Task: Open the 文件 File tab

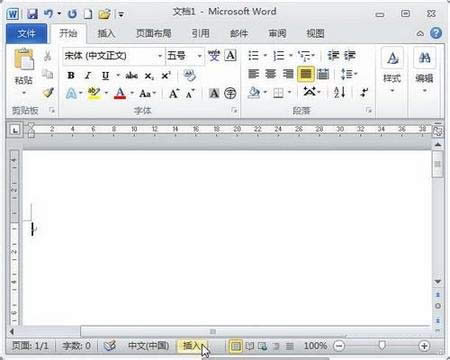Action: coord(26,34)
